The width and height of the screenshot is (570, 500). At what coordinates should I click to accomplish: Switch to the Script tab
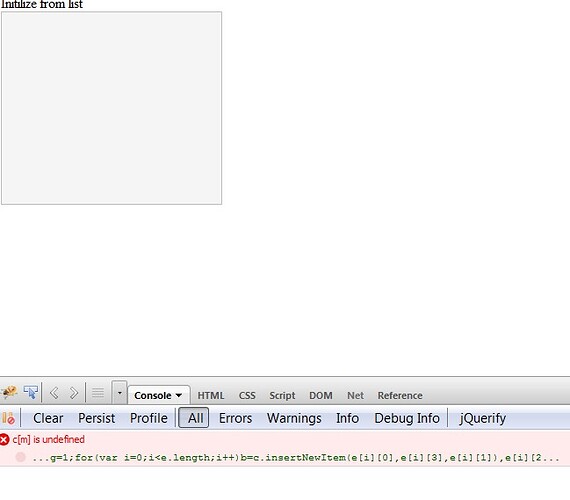pos(282,396)
